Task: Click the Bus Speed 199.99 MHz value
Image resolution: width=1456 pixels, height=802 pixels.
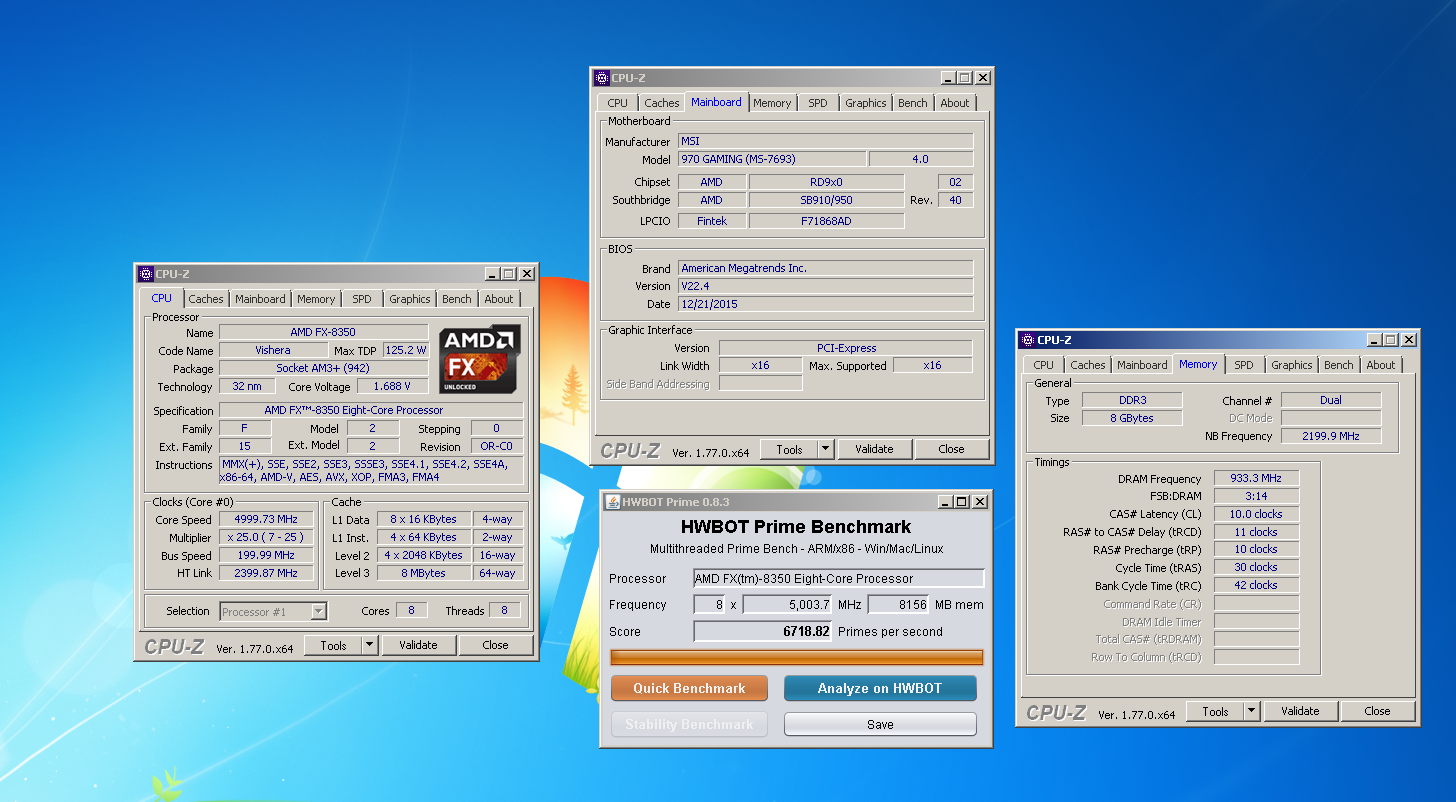Action: (x=268, y=555)
